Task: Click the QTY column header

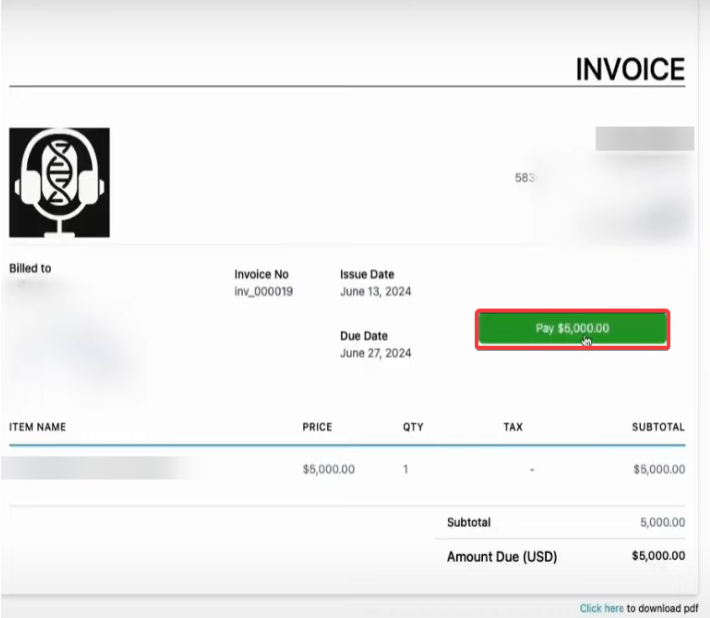Action: (x=413, y=427)
